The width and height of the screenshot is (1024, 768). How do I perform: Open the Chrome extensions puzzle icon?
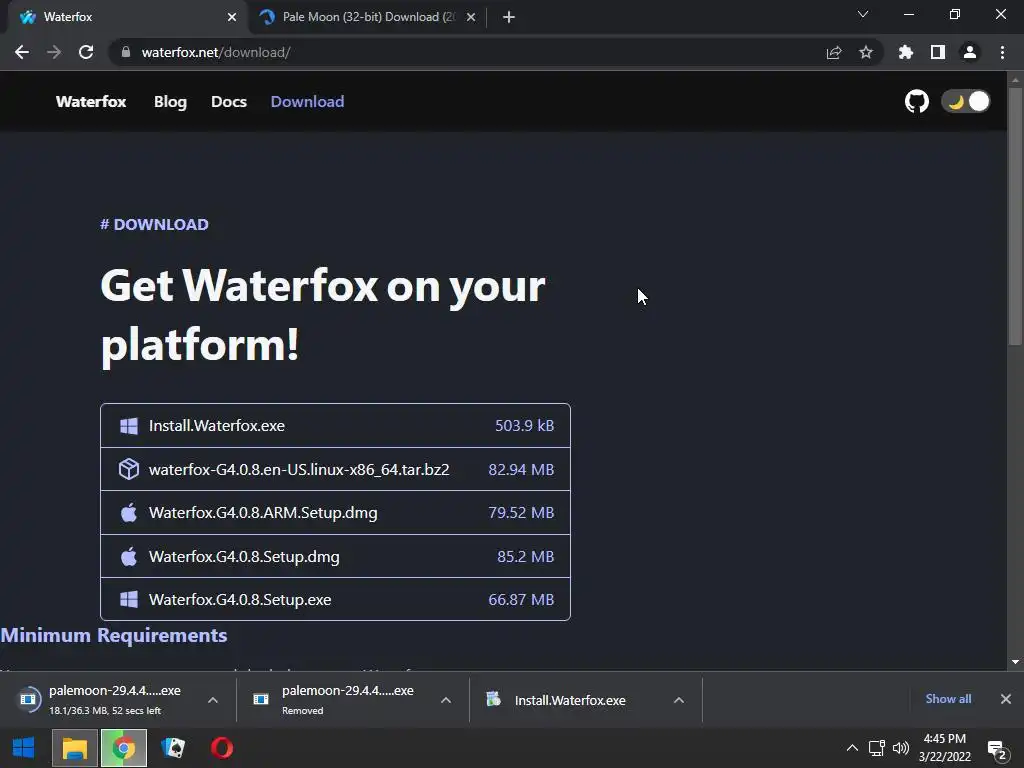906,52
